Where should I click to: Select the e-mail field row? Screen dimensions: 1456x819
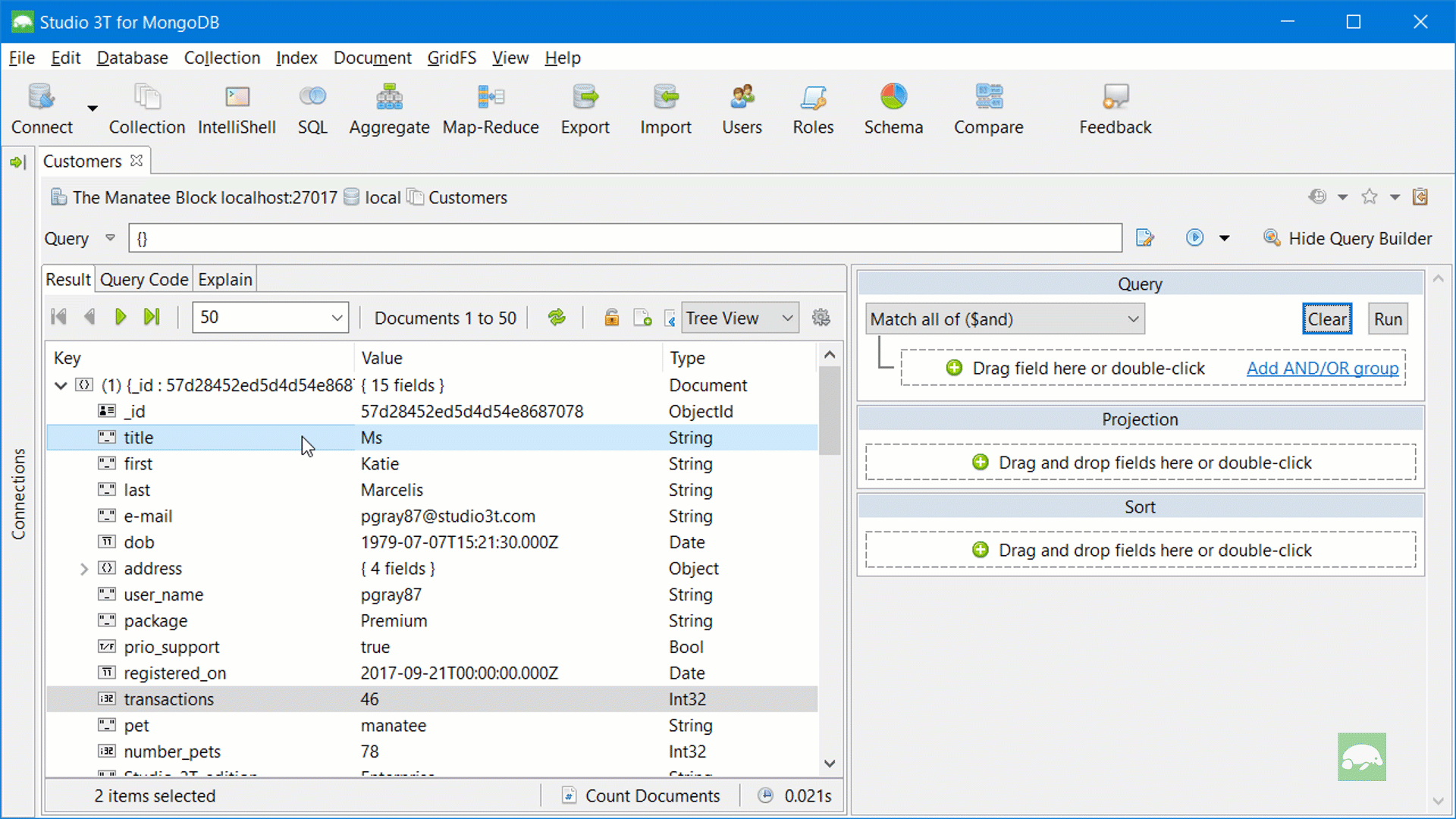point(432,516)
